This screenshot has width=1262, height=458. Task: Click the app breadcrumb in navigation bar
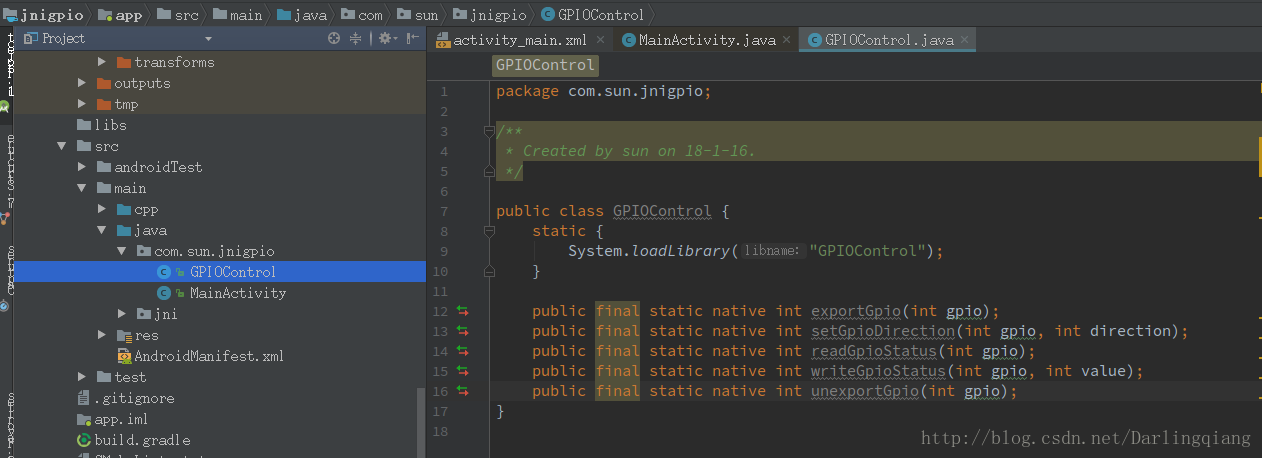(x=120, y=15)
